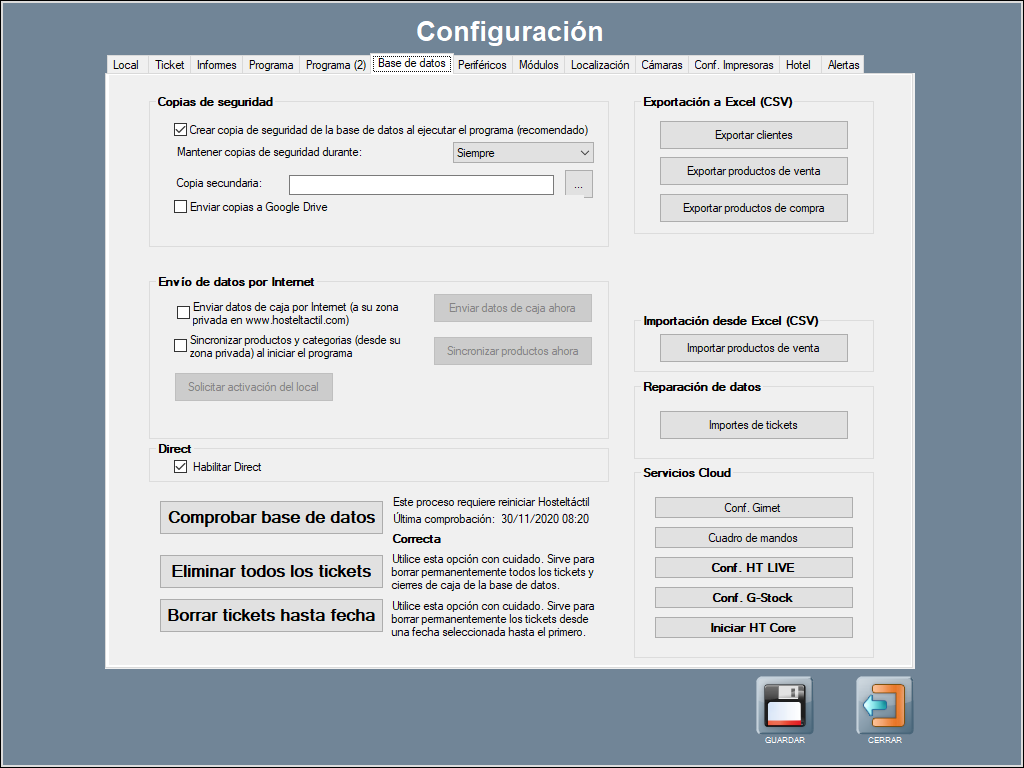Click the Iniciar HT Core button
This screenshot has height=768, width=1024.
[753, 628]
